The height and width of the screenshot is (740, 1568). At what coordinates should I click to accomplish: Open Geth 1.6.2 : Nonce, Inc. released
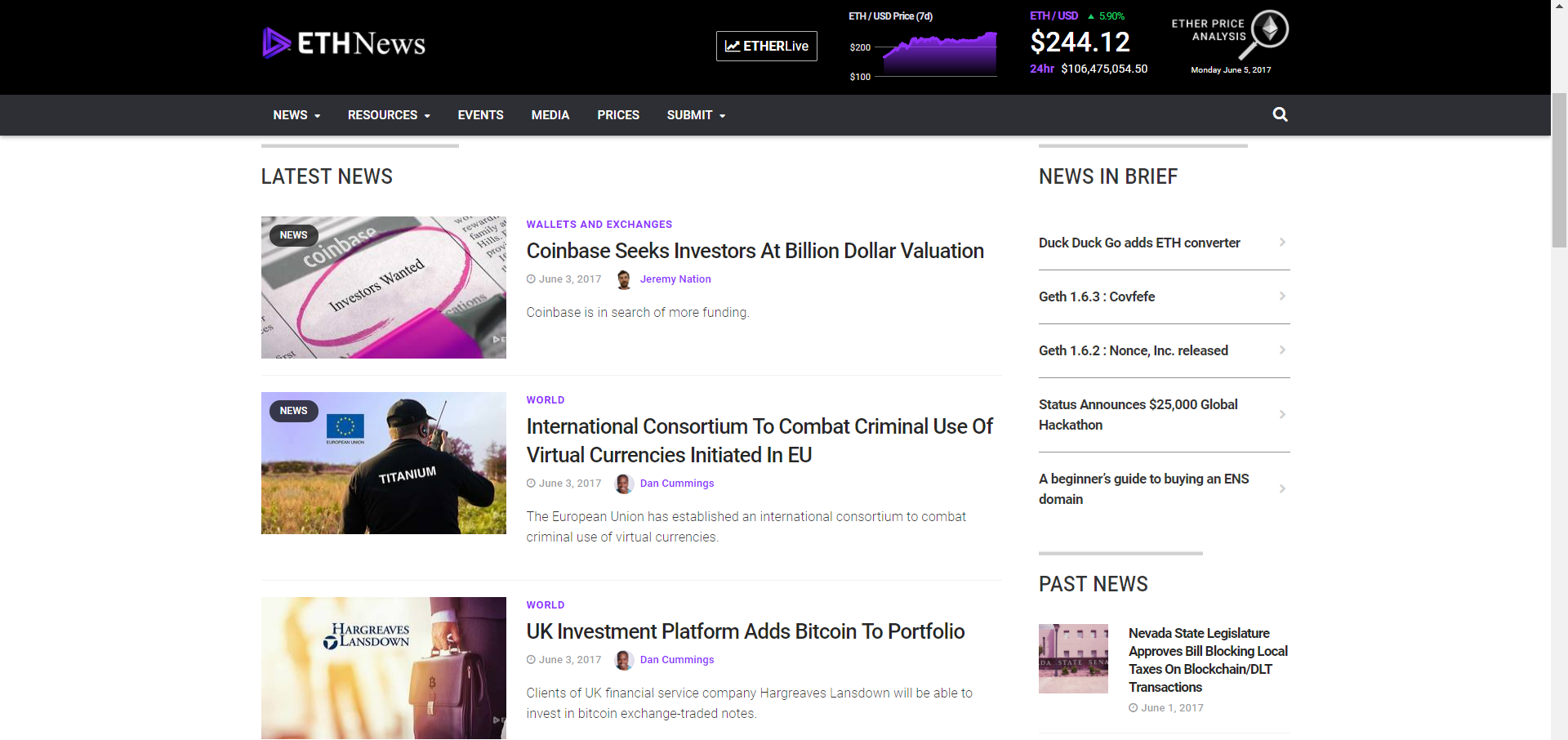click(x=1134, y=350)
